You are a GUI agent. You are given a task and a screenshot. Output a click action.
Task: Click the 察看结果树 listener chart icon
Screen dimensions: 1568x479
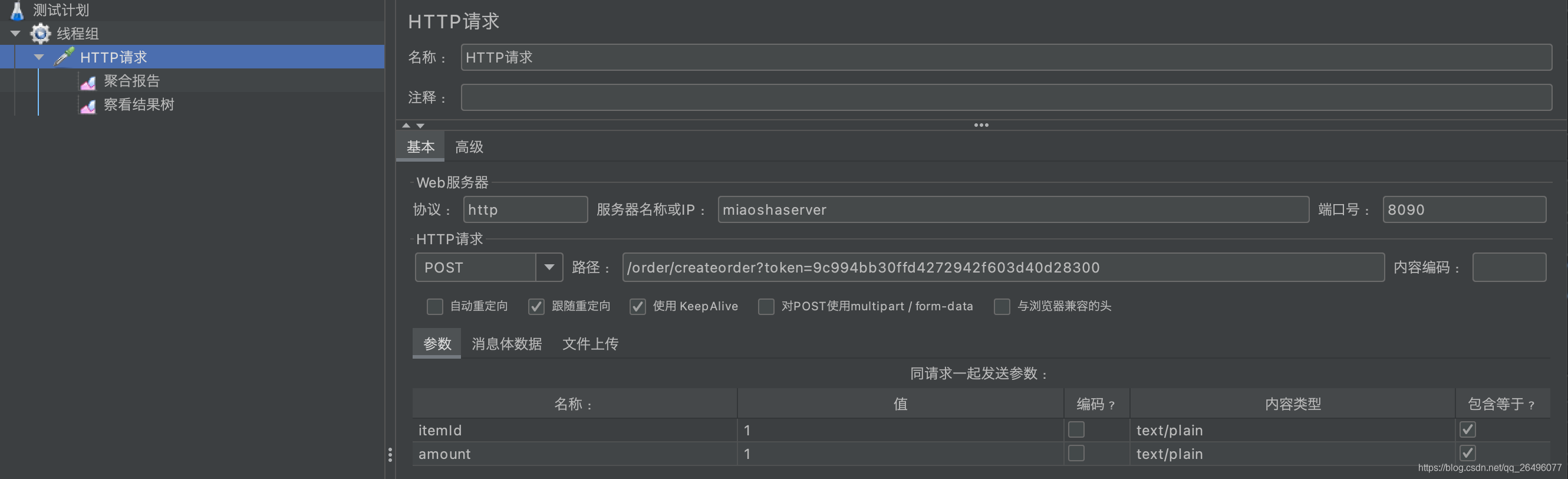pyautogui.click(x=88, y=106)
